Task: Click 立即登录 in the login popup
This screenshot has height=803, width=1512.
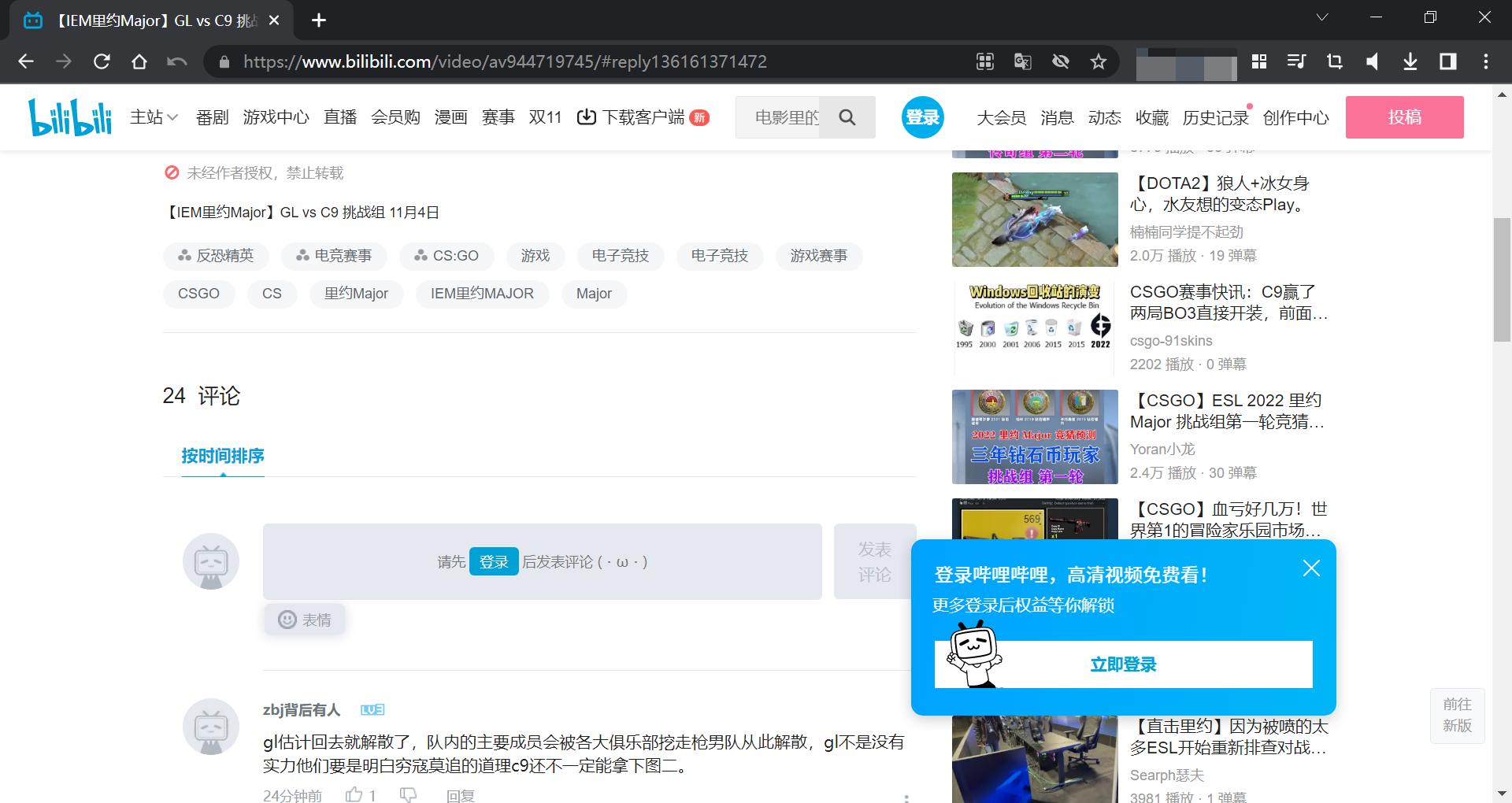Action: (x=1123, y=664)
